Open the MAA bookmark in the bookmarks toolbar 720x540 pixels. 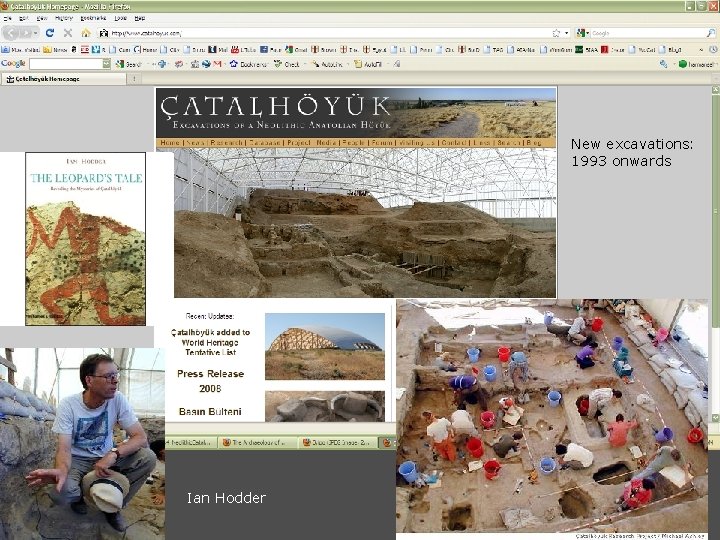[587, 49]
